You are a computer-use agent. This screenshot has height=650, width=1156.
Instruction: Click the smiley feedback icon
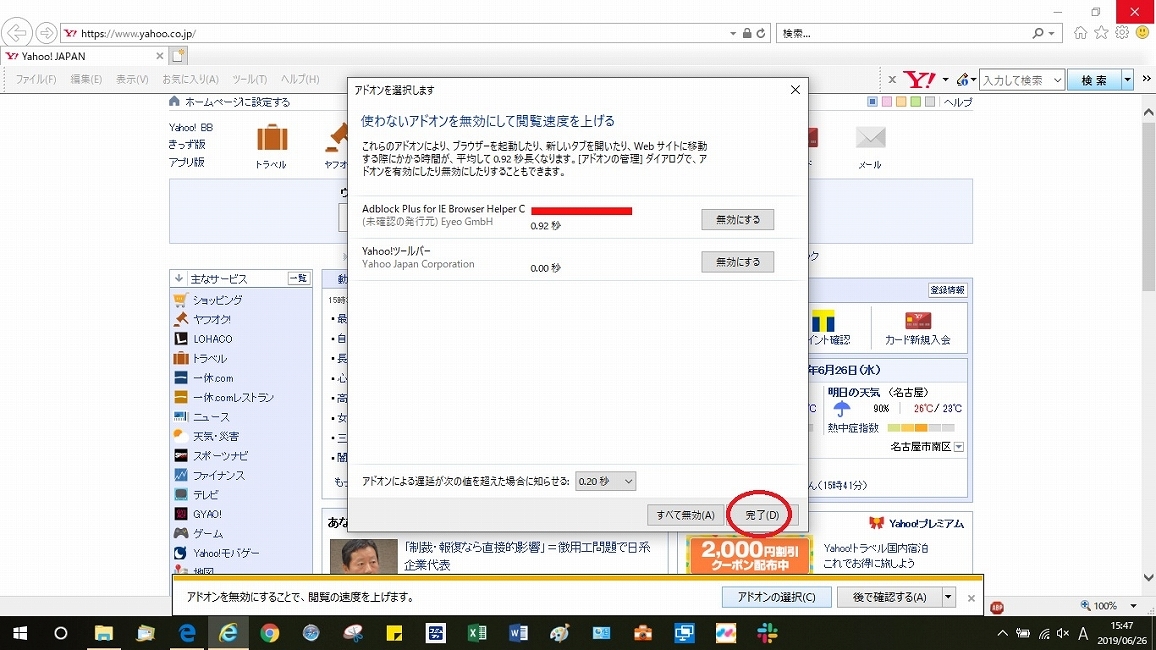1142,32
